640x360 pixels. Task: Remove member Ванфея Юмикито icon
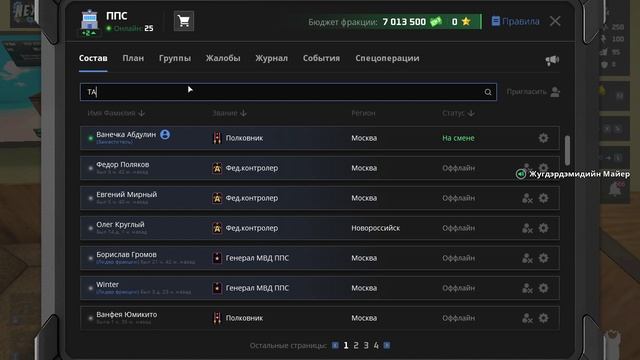coord(527,318)
